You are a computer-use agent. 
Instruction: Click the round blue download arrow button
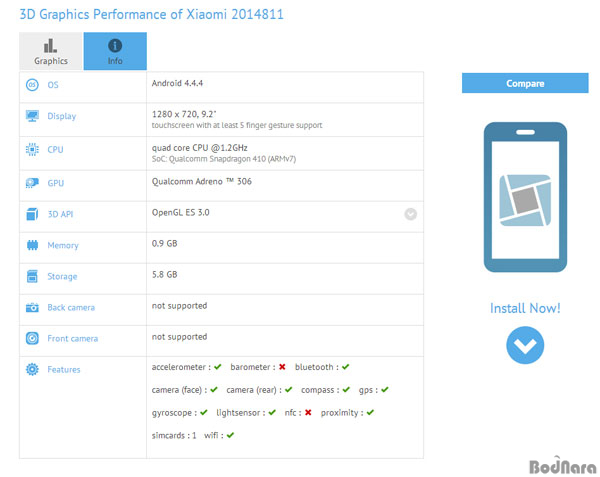coord(525,345)
